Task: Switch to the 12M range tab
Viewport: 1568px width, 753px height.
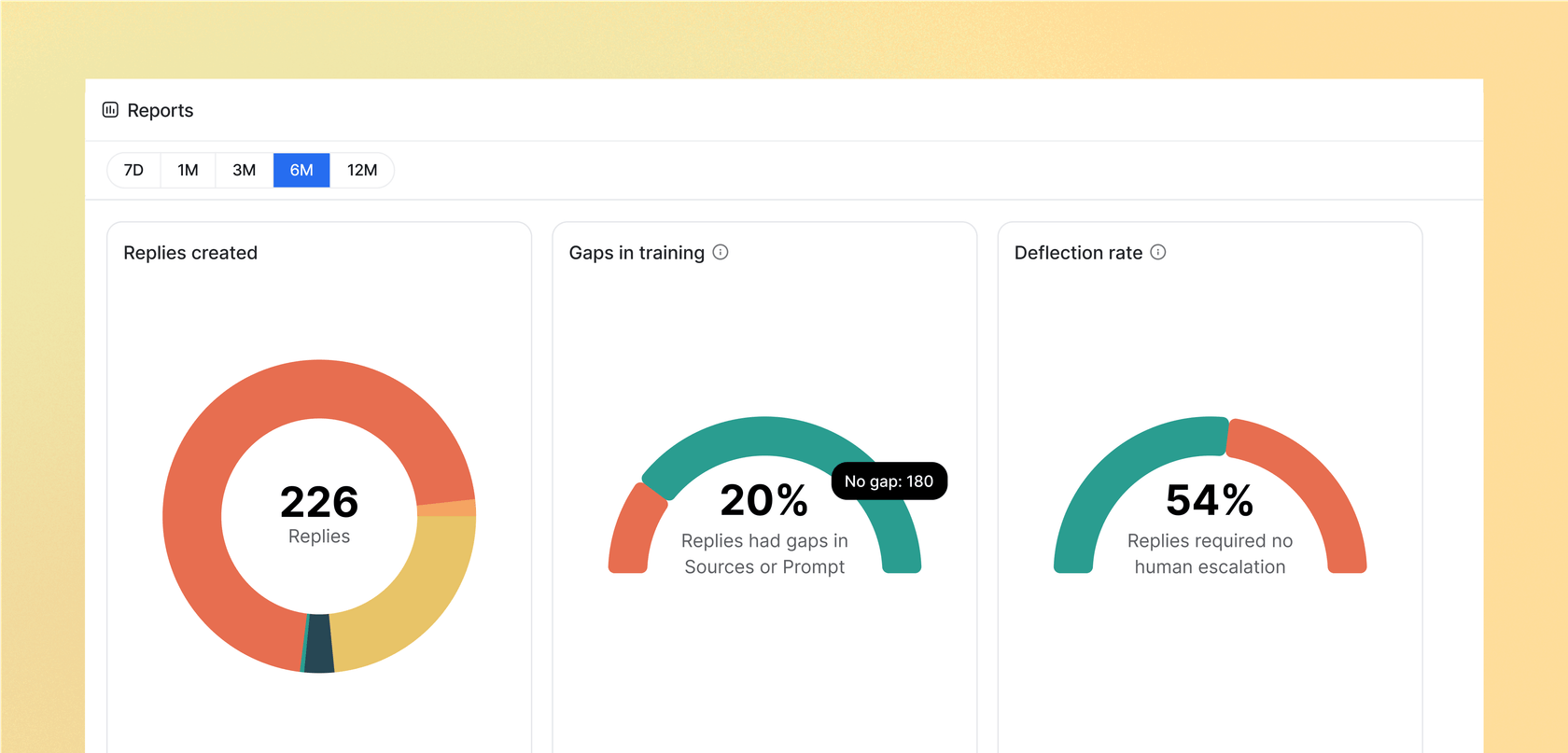Action: pos(362,170)
